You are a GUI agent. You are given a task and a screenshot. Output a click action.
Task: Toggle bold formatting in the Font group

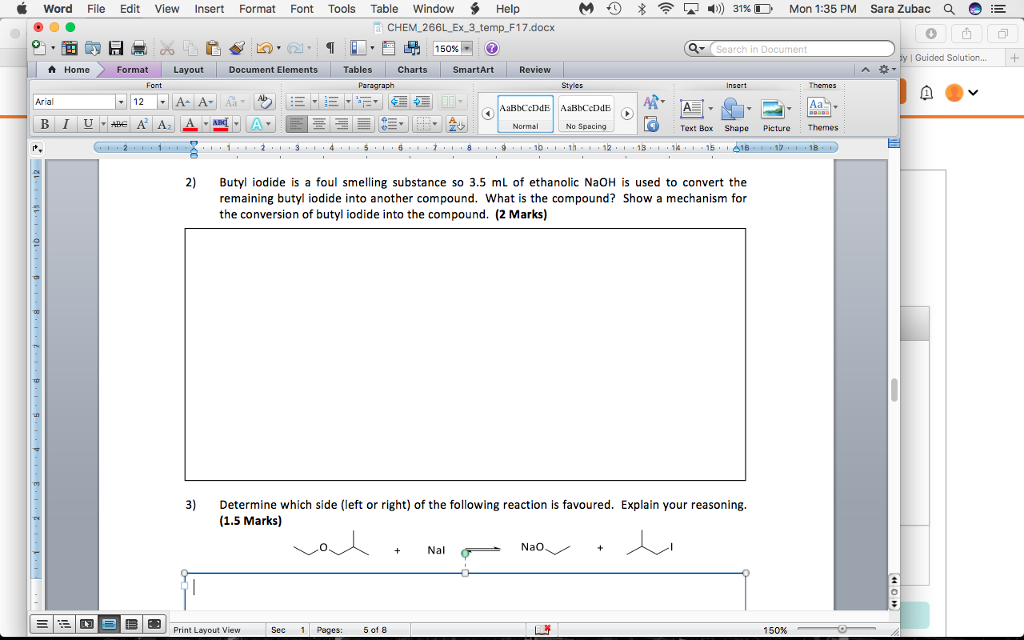[x=45, y=124]
